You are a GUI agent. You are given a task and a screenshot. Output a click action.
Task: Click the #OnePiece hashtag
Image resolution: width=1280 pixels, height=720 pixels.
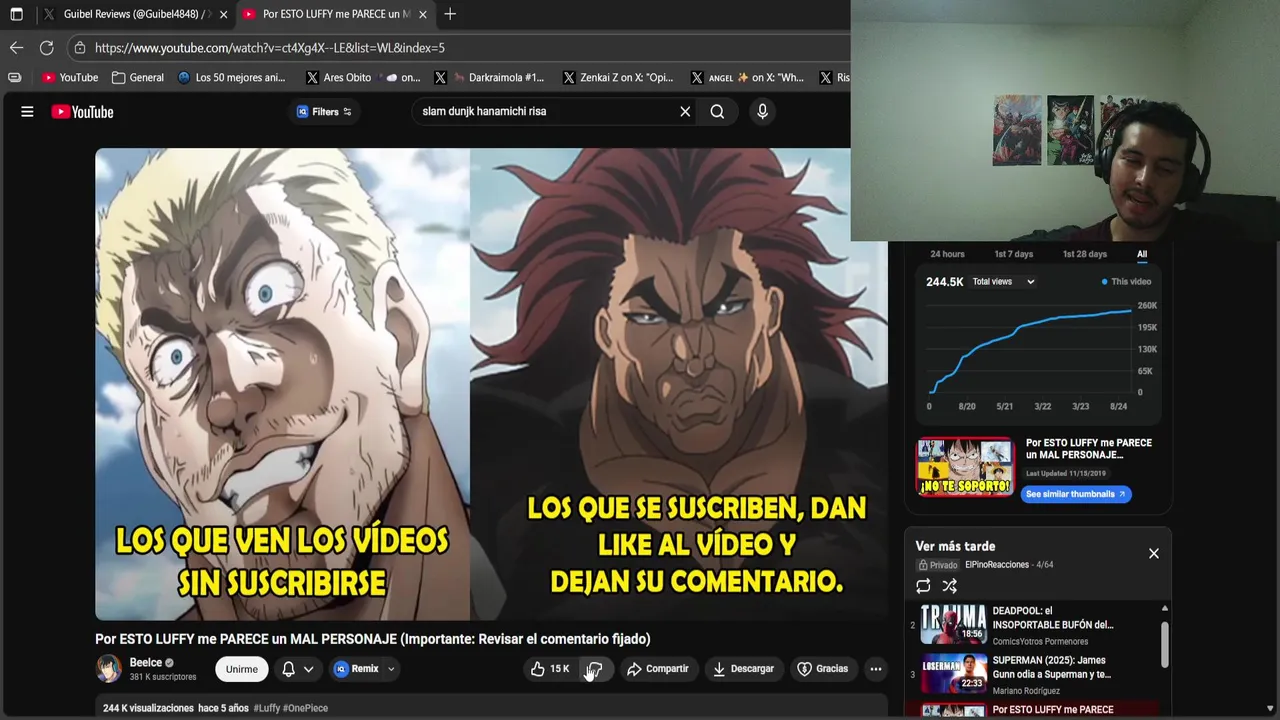tap(306, 708)
